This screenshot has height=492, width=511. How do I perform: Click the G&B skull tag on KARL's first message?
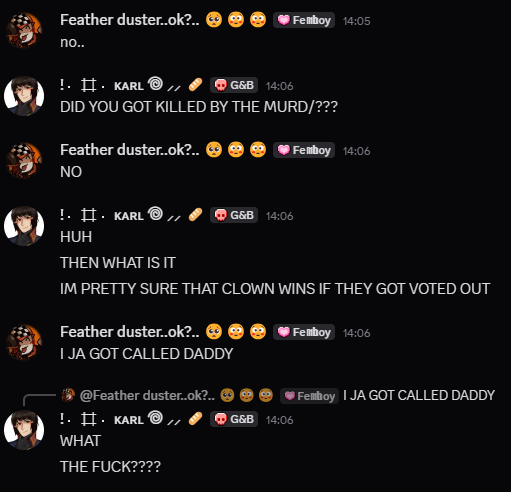point(234,85)
